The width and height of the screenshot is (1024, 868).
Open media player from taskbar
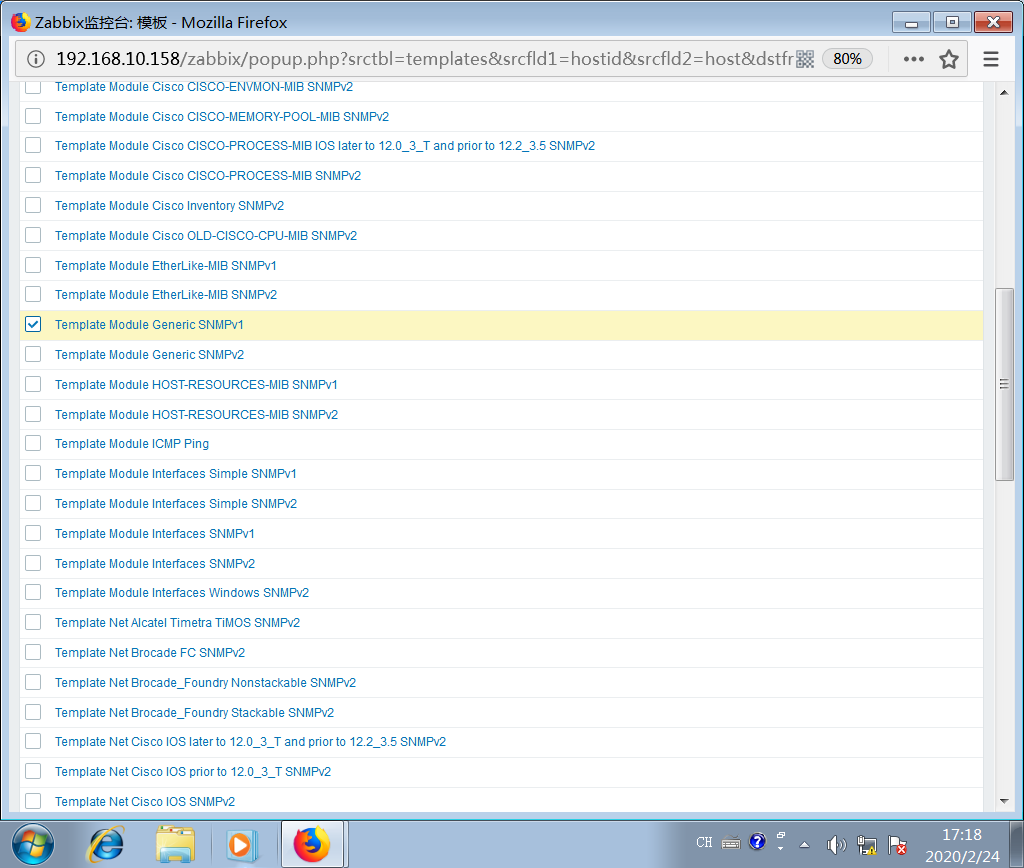(x=241, y=844)
